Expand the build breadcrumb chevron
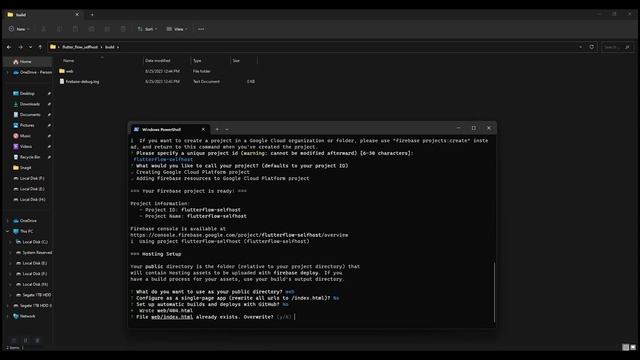 pyautogui.click(x=118, y=47)
